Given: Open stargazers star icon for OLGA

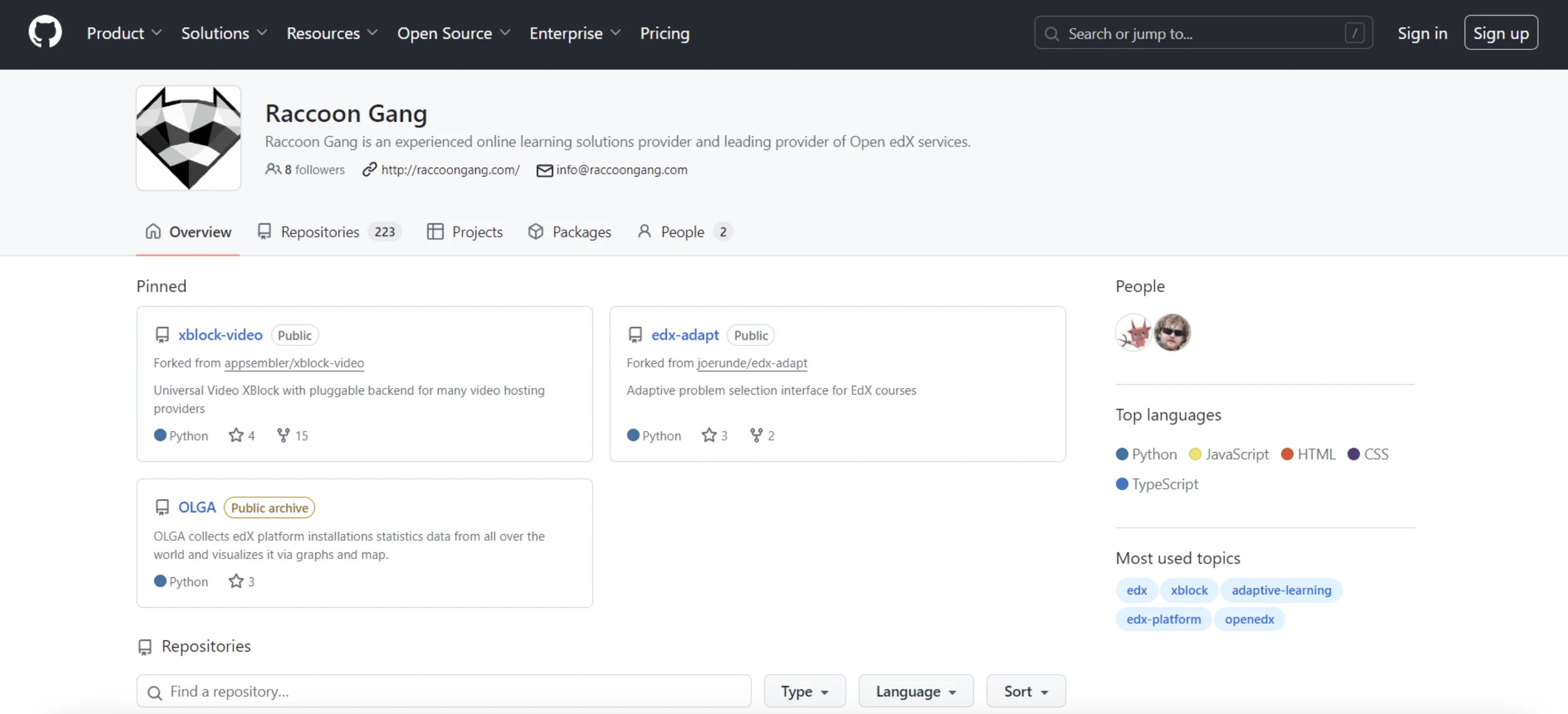Looking at the screenshot, I should point(236,581).
